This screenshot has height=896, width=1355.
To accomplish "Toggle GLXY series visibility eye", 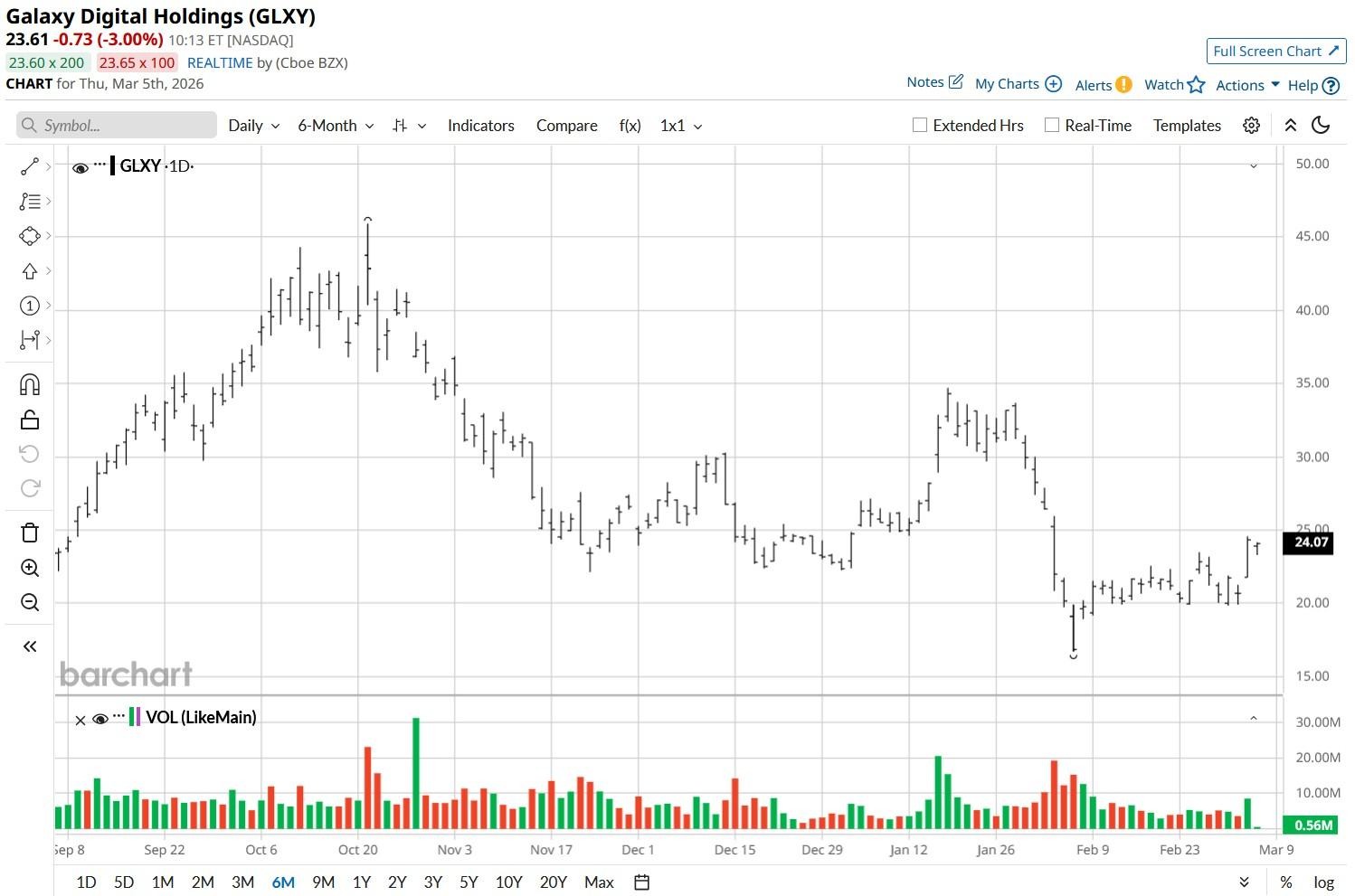I will [81, 167].
